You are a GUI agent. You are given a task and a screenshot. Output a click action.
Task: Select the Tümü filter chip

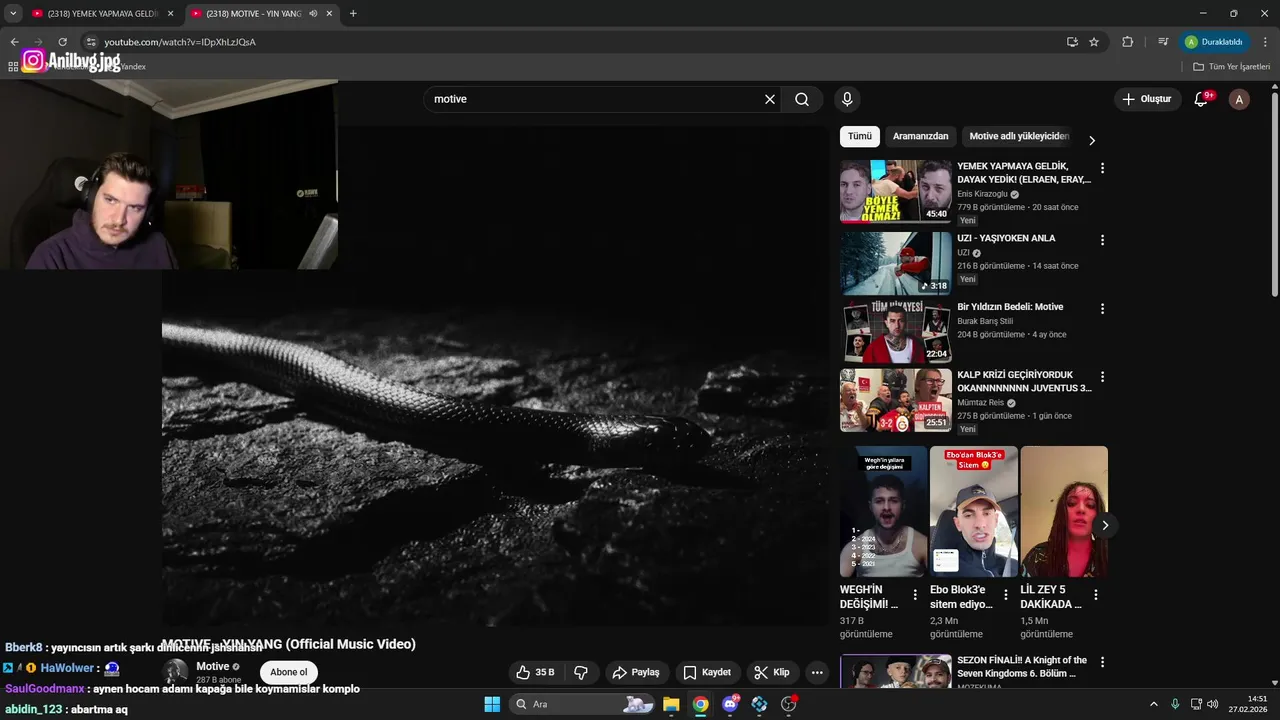[860, 137]
